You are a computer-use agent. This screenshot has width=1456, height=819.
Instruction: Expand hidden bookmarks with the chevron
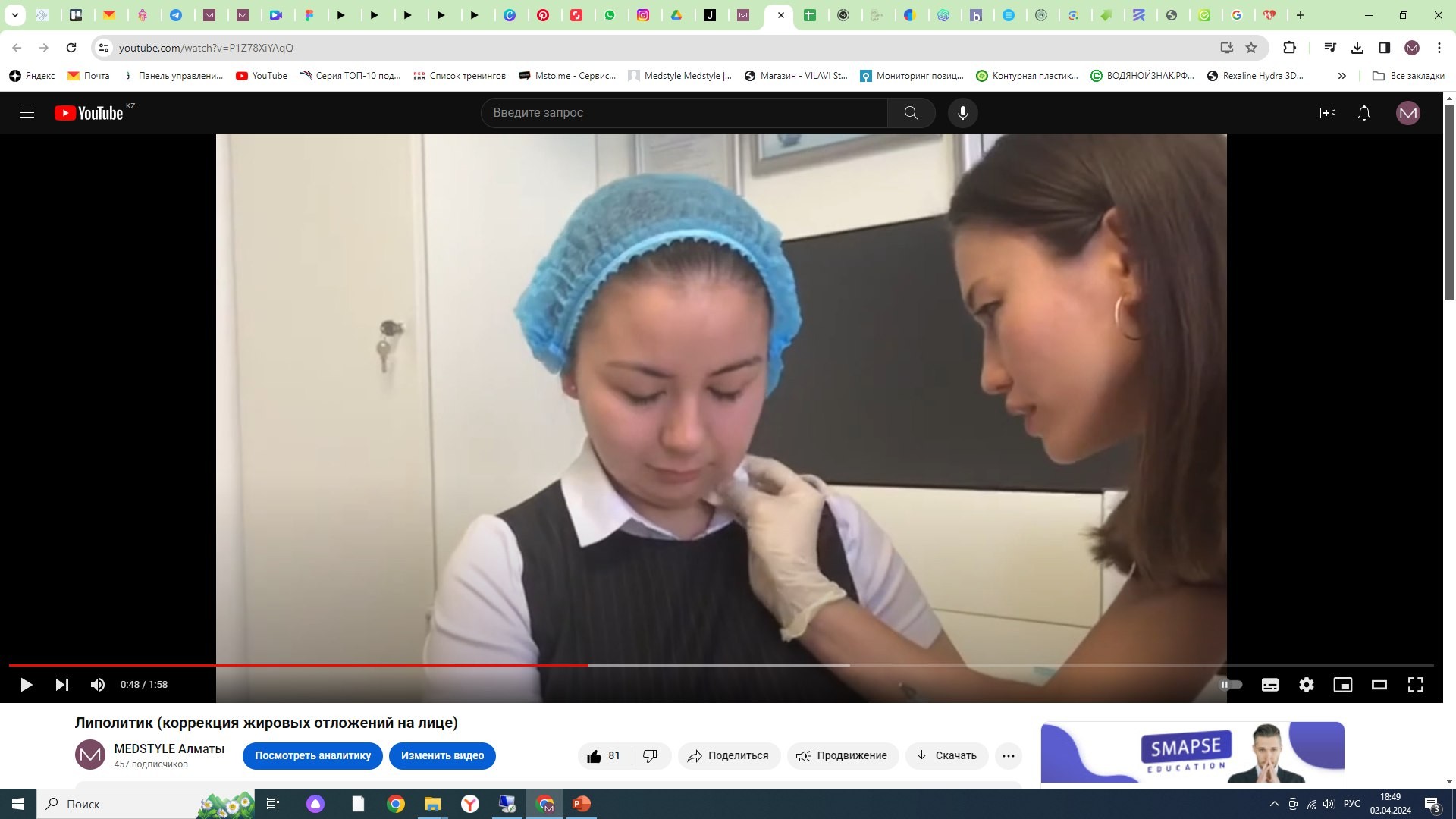1342,75
